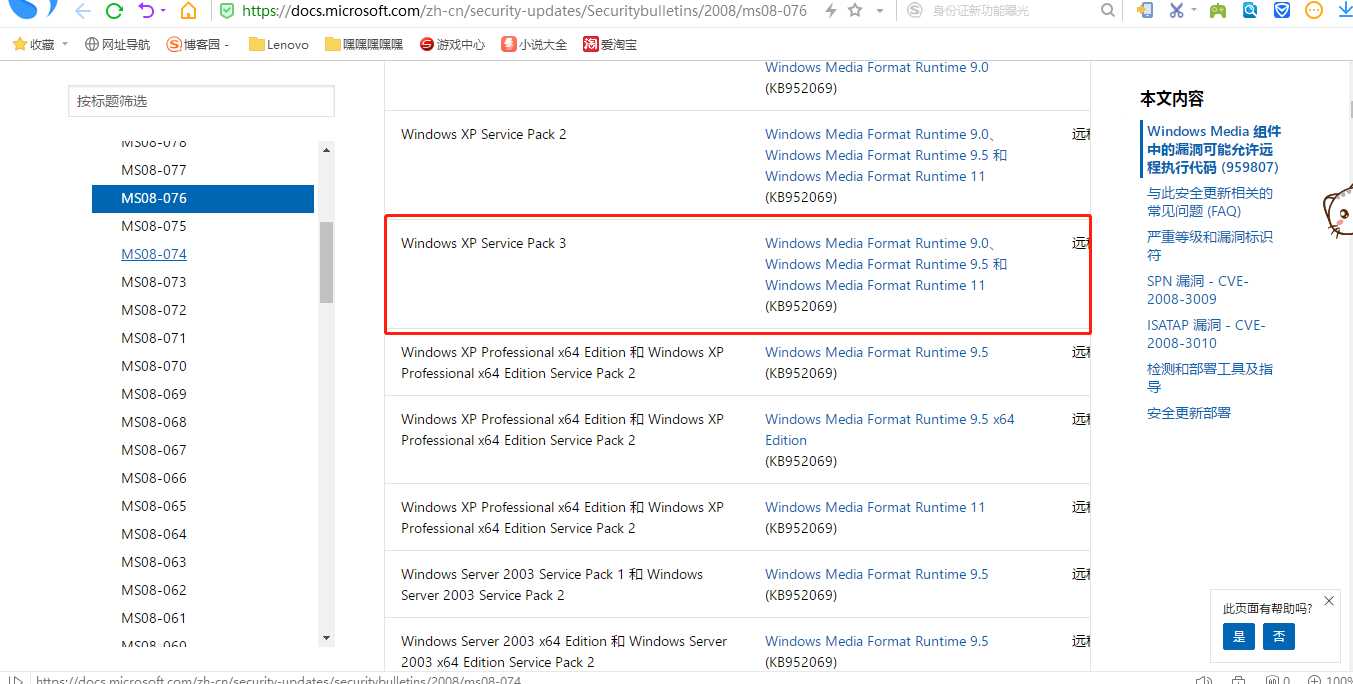Reload the page with the green refresh icon
The width and height of the screenshot is (1353, 684).
(x=114, y=11)
